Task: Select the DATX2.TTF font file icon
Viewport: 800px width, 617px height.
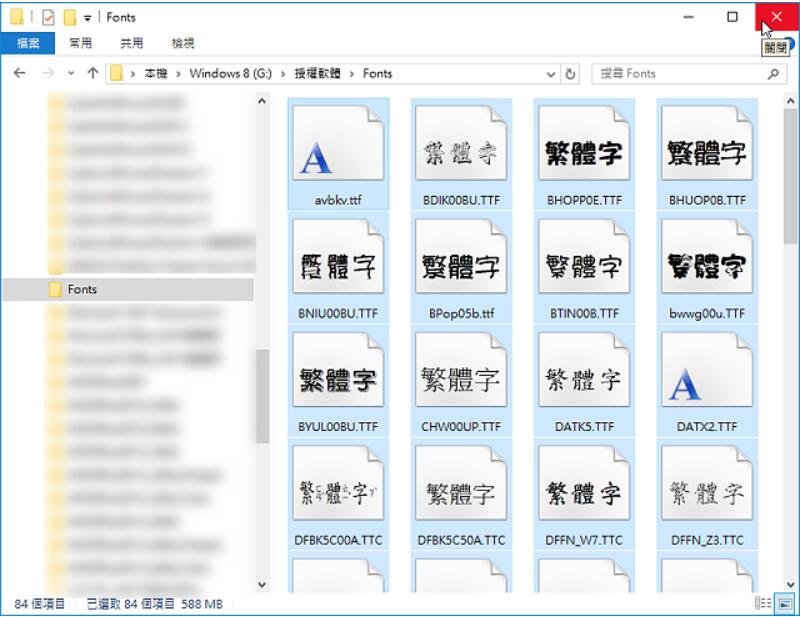Action: [x=707, y=370]
